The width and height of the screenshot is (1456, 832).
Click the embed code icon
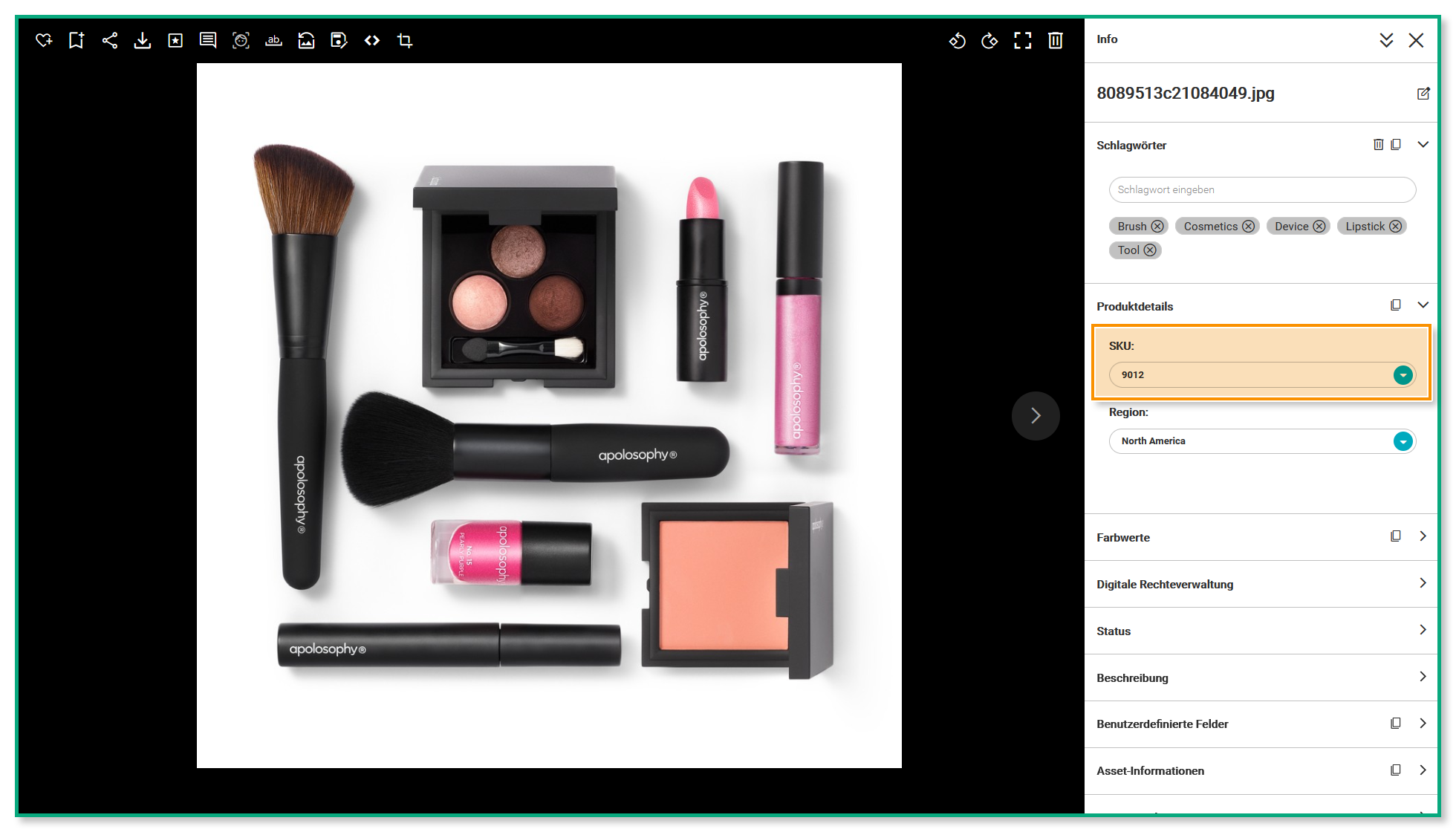(372, 40)
